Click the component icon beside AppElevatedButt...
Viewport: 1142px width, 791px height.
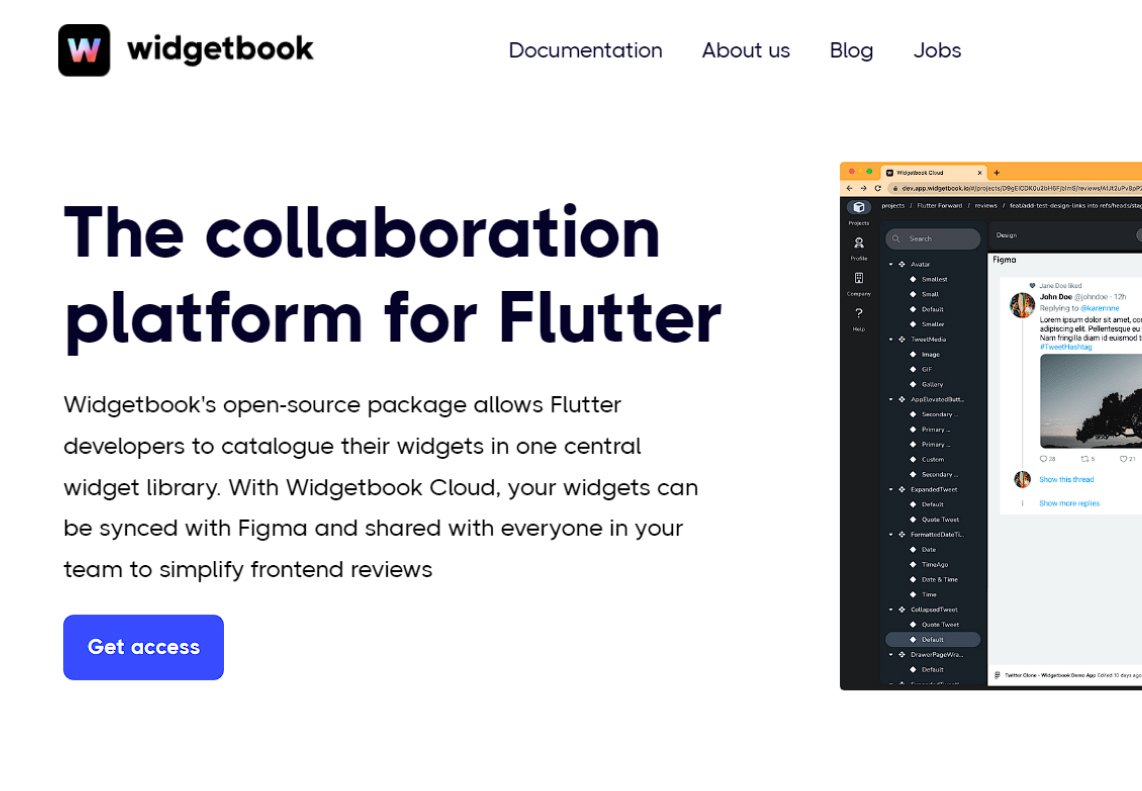click(902, 399)
